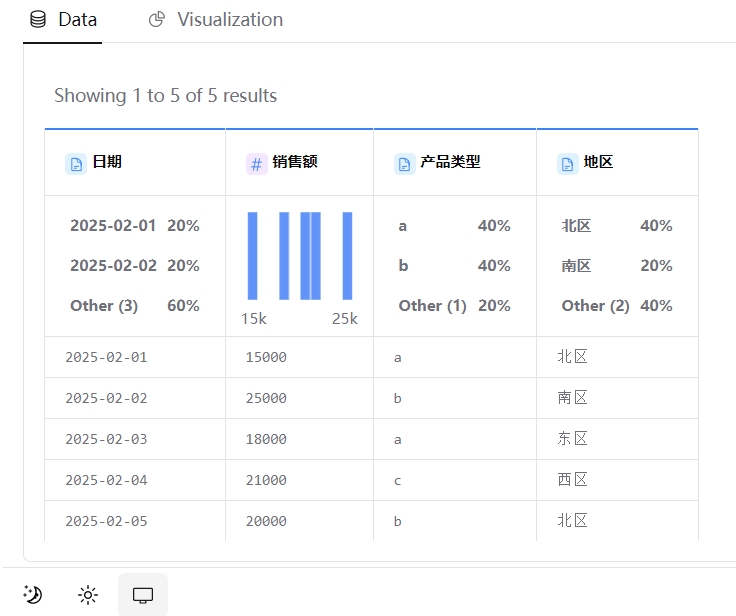Click the rightmost histogram bar near 25k
This screenshot has width=736, height=616.
(x=347, y=256)
